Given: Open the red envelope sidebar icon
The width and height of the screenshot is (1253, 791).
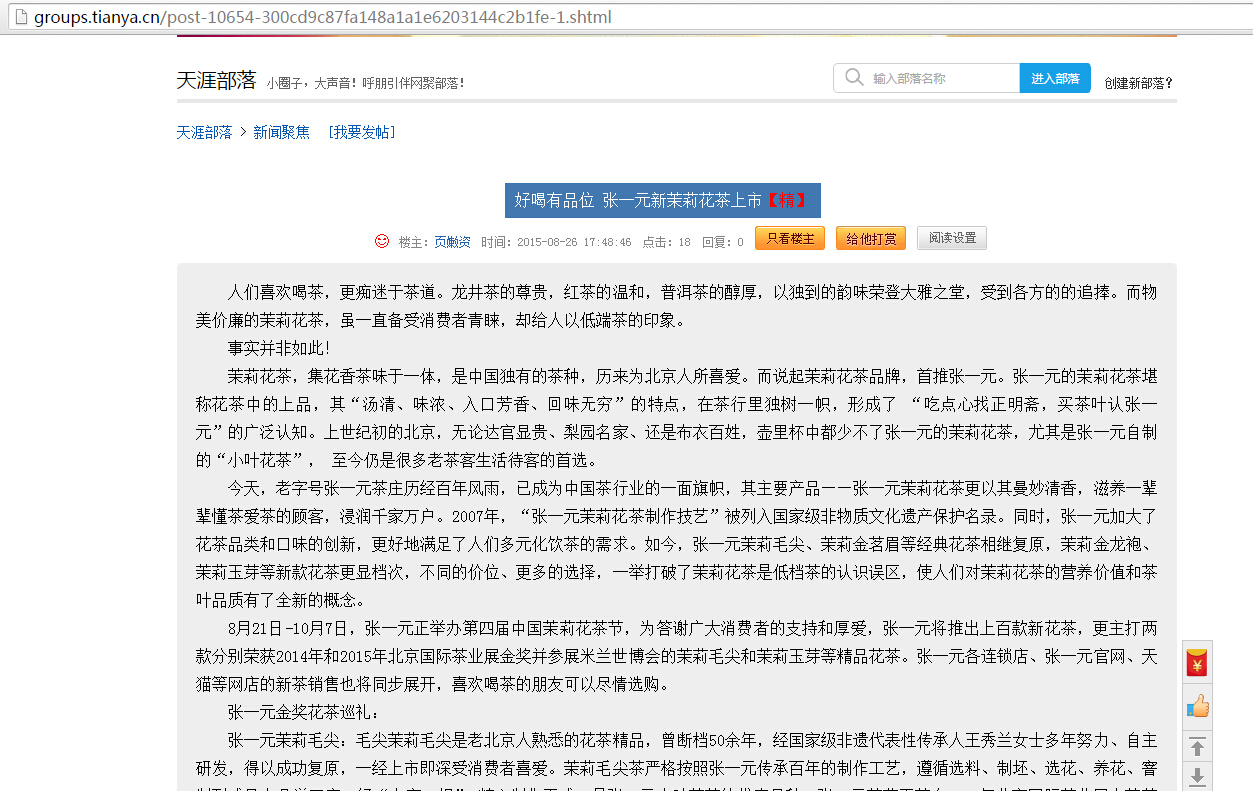Looking at the screenshot, I should point(1197,663).
